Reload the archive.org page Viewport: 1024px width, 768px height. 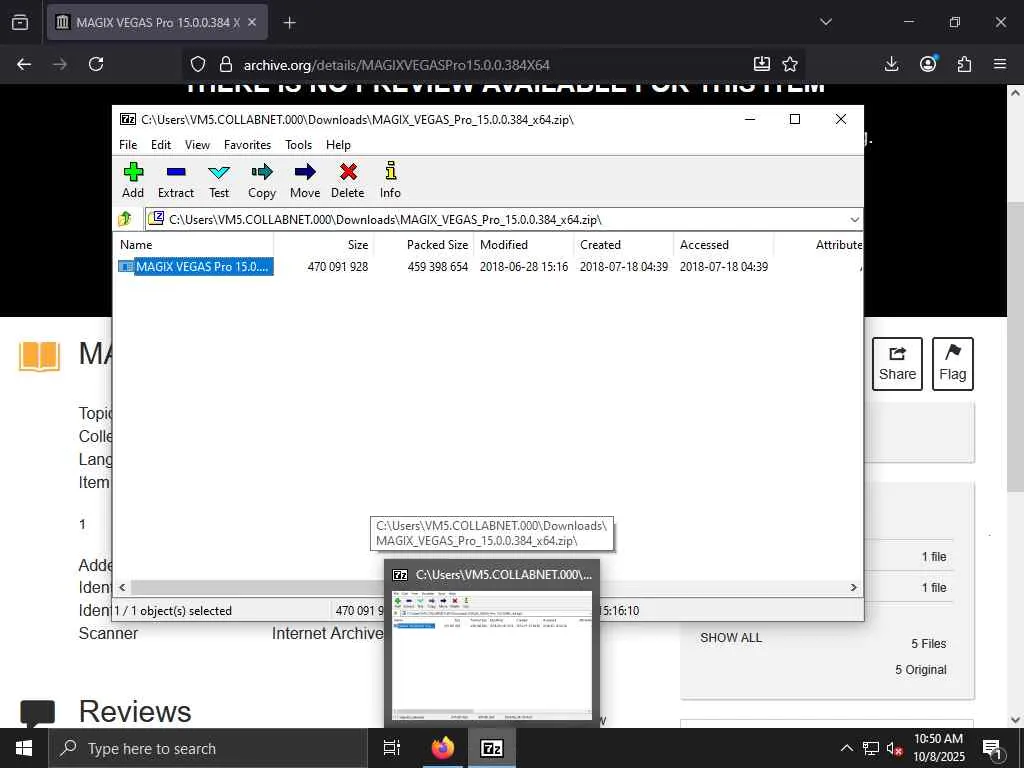click(96, 64)
